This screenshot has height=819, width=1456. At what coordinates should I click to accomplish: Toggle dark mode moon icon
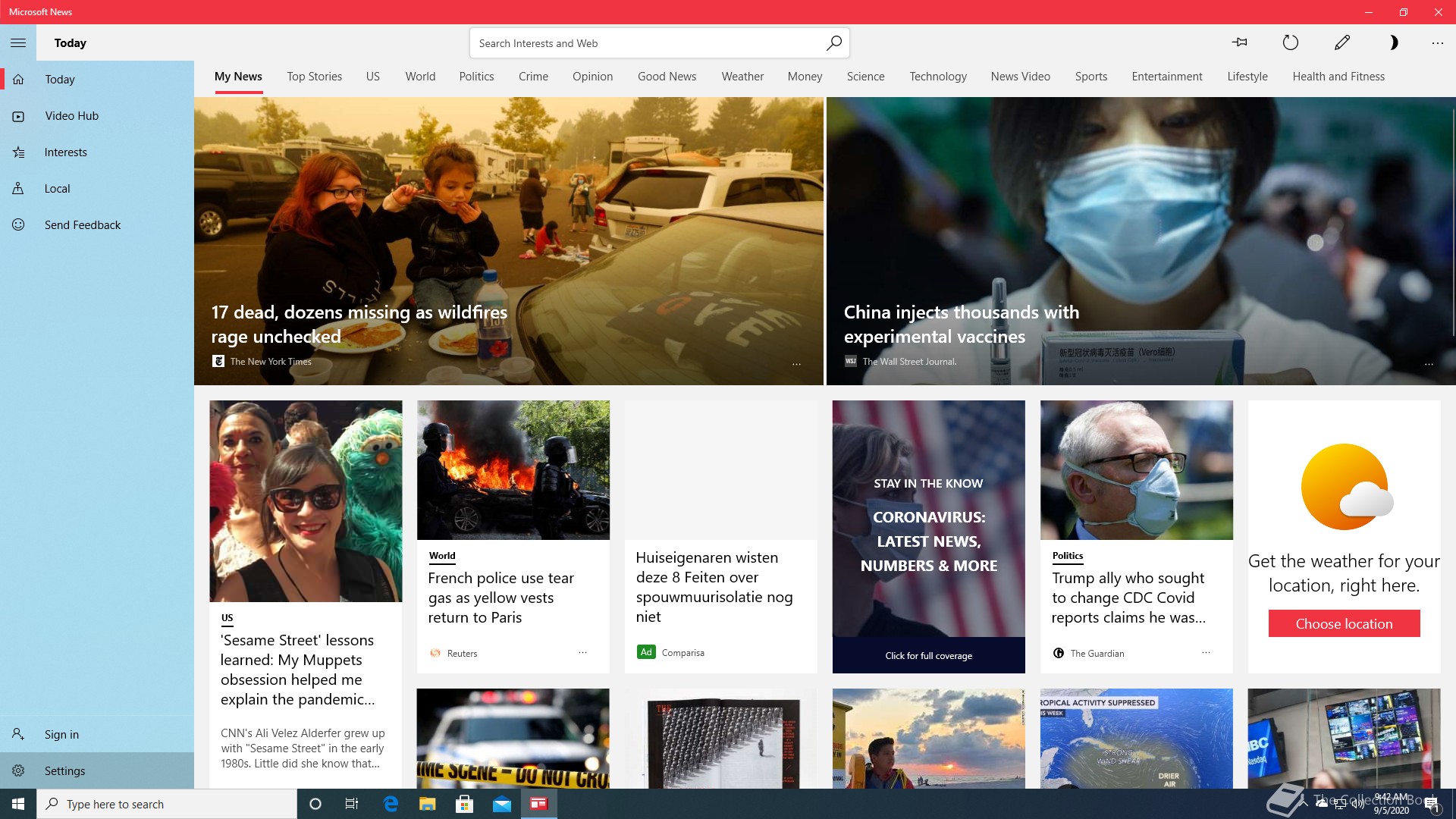click(x=1392, y=42)
